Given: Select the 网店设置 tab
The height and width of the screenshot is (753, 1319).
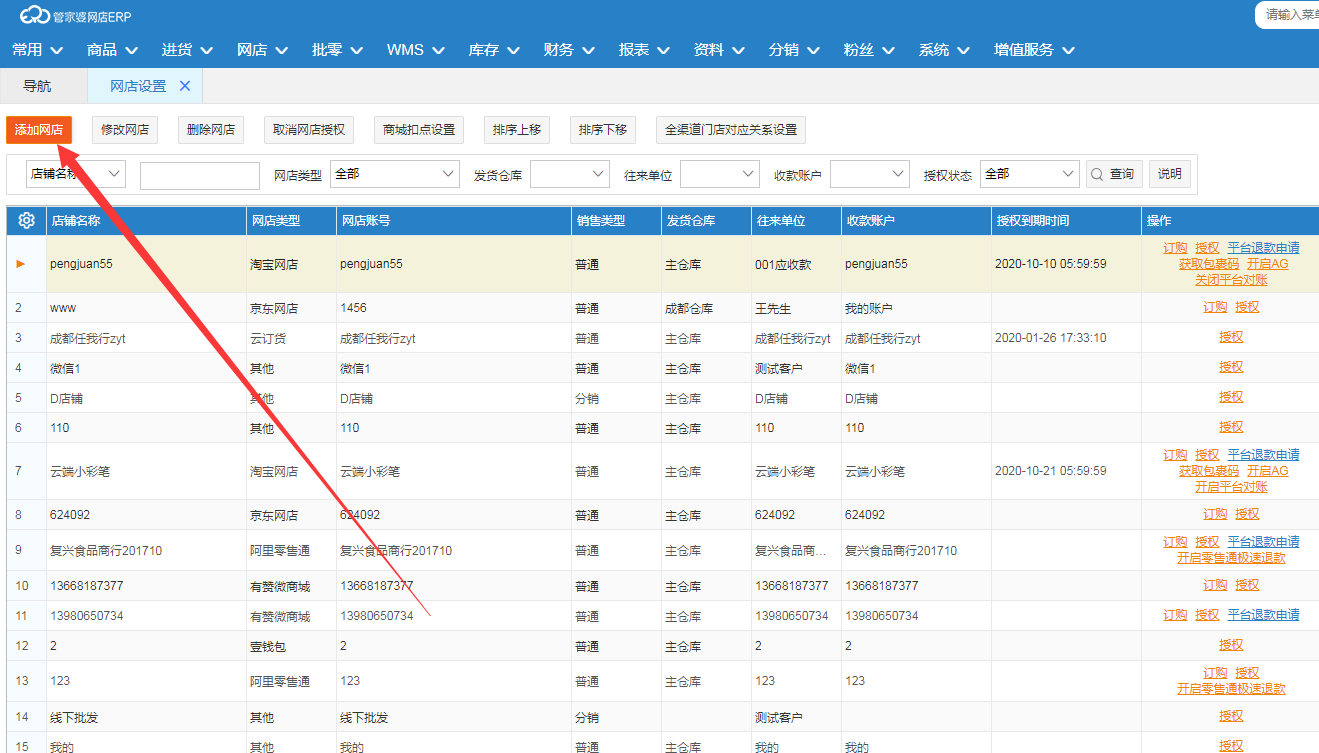Looking at the screenshot, I should 138,86.
